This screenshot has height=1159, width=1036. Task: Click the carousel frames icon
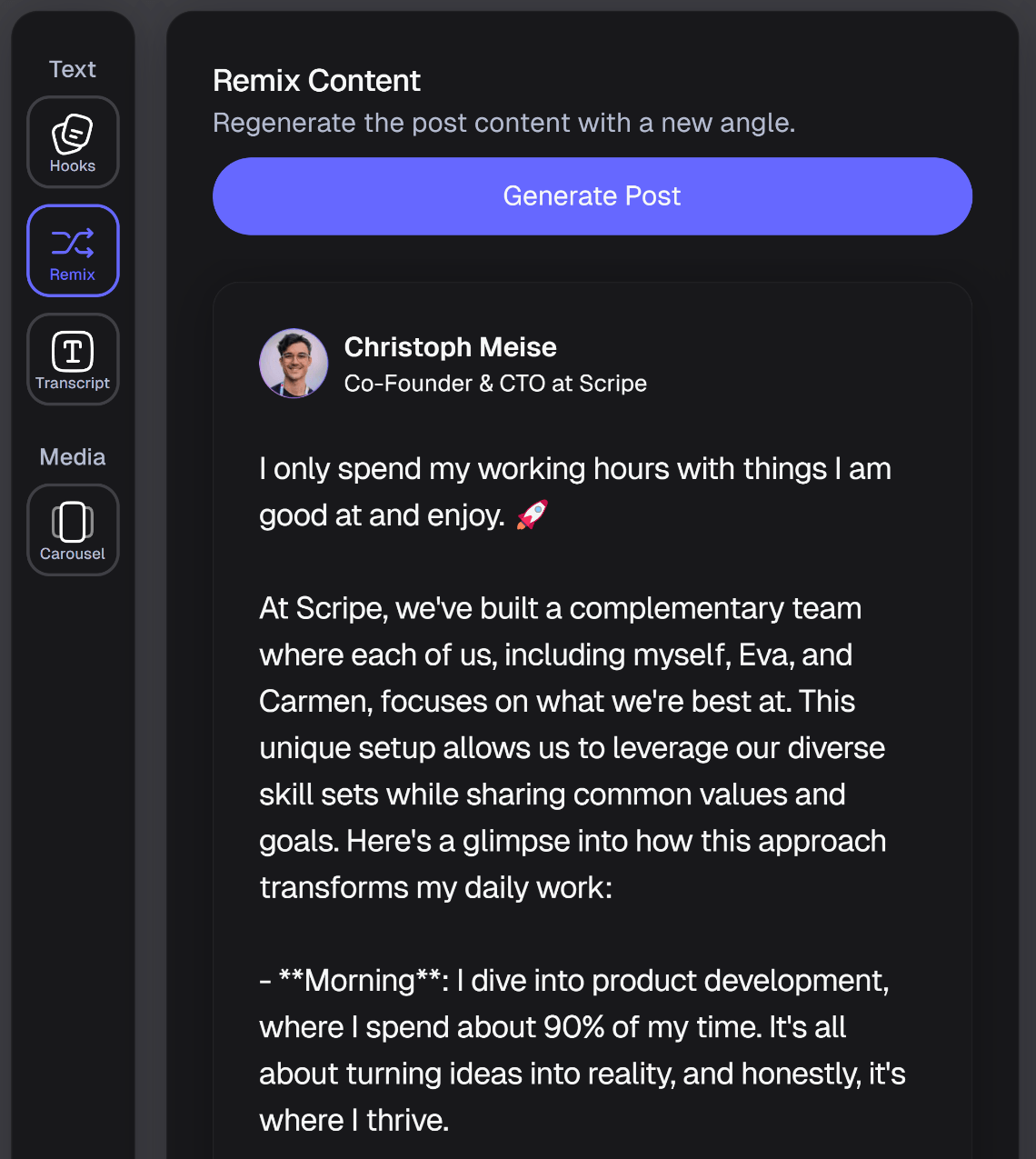pyautogui.click(x=73, y=519)
